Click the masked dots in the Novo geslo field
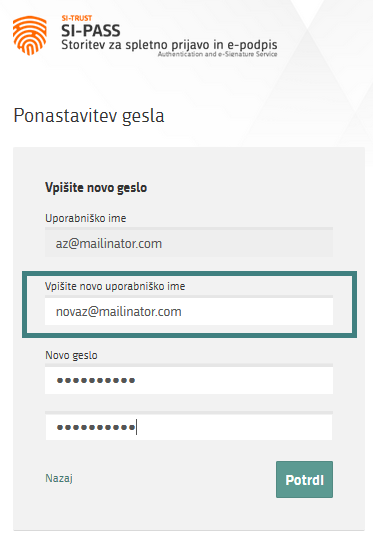Screen dimensions: 373x543 pos(96,380)
